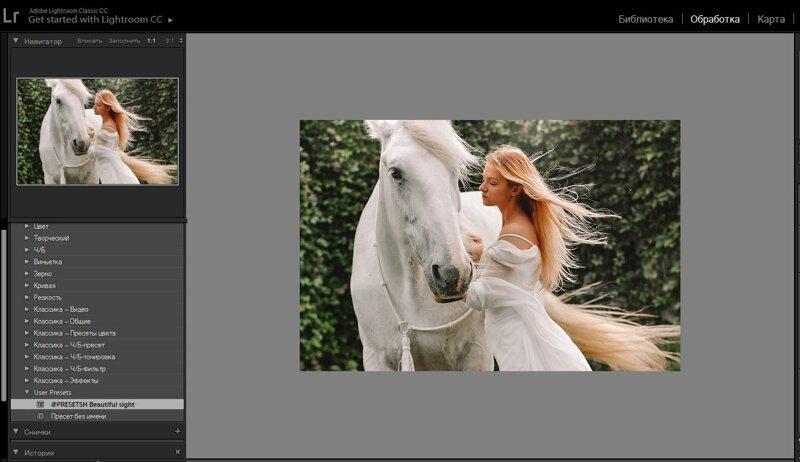Set navigator zoom to Заполнить
The width and height of the screenshot is (800, 462).
124,41
